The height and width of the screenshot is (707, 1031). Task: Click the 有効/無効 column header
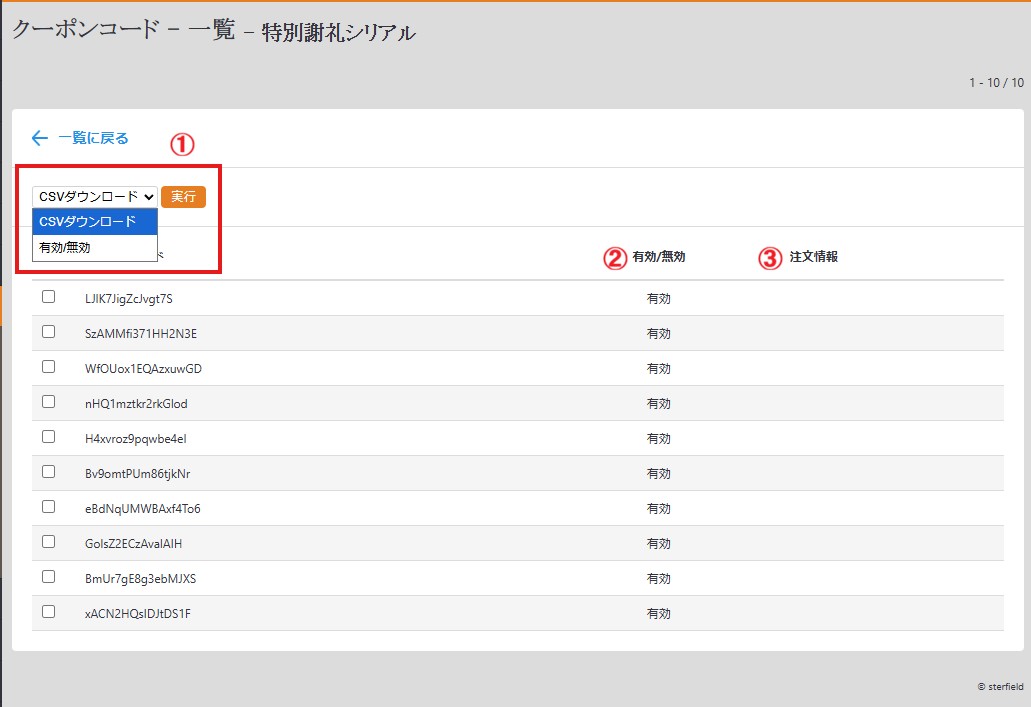(x=658, y=257)
